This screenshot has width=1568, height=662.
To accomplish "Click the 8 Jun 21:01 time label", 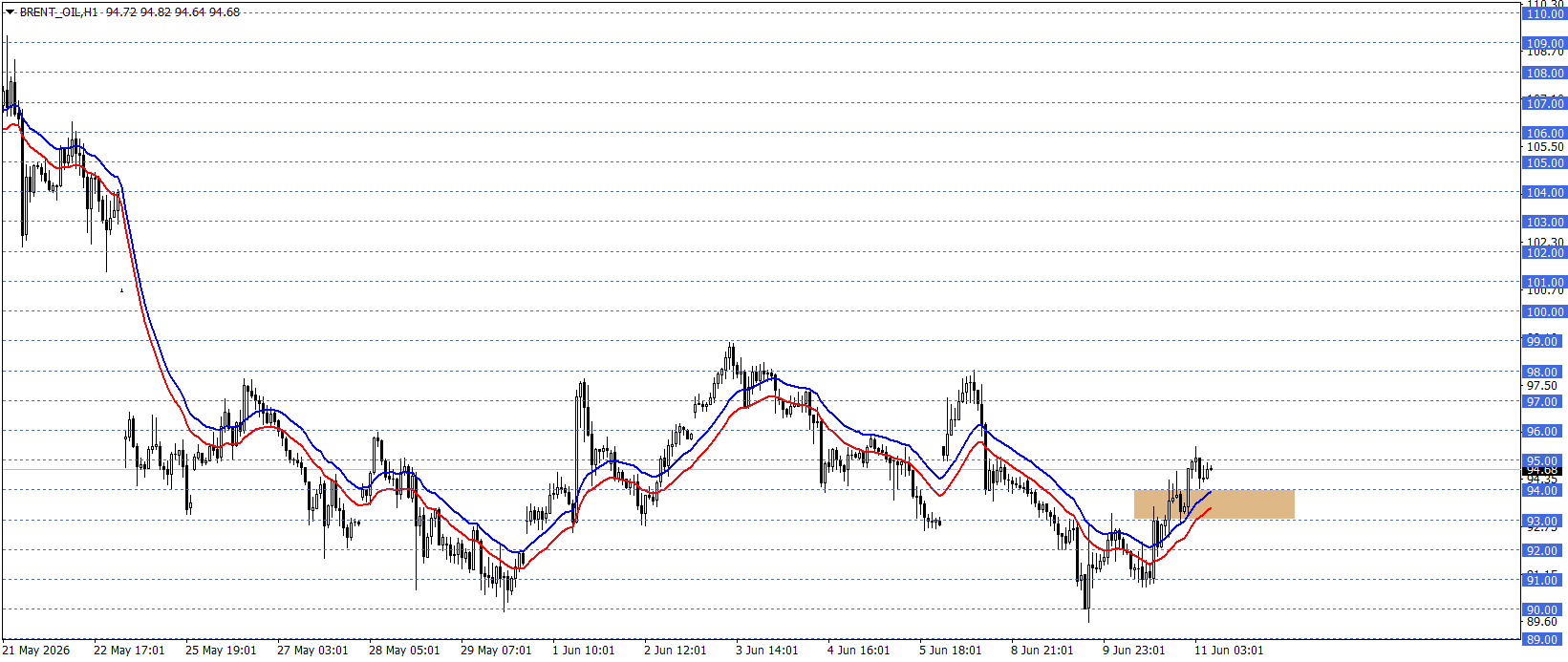I will pos(1042,651).
